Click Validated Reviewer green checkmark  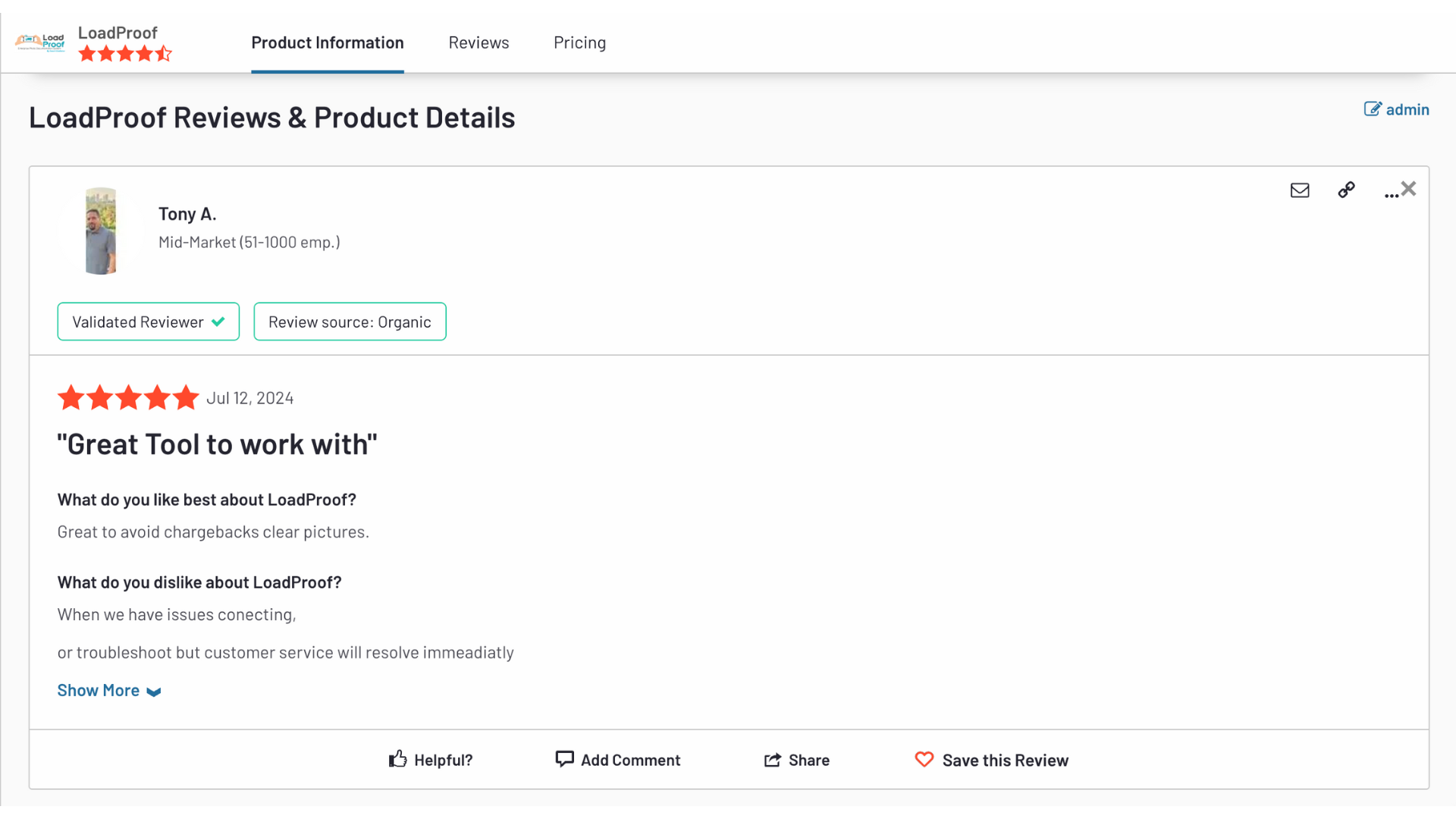[x=218, y=322]
